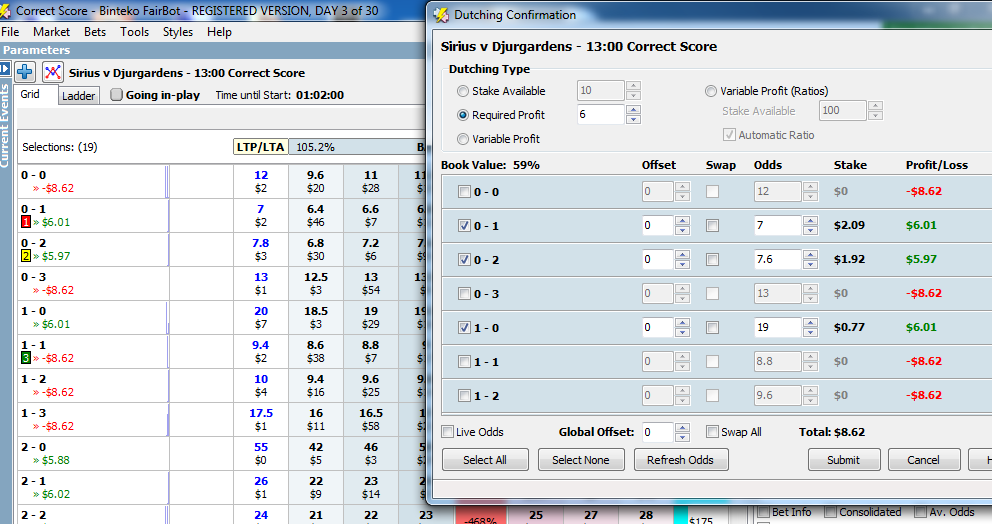Tick Swap checkbox for 0 - 1 row

tap(712, 225)
